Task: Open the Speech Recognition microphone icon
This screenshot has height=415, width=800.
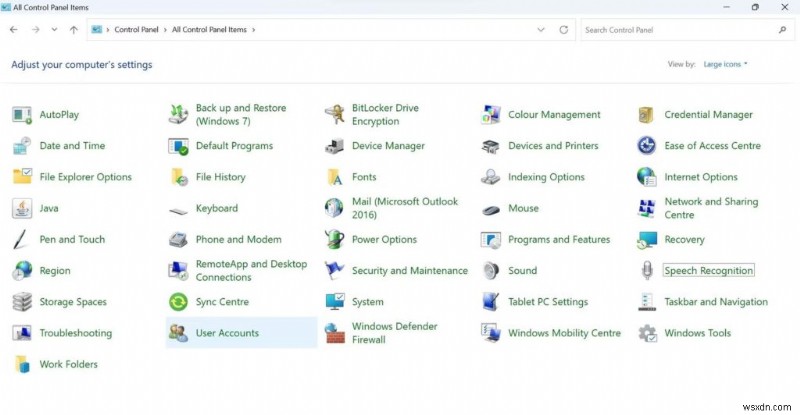Action: tap(647, 271)
